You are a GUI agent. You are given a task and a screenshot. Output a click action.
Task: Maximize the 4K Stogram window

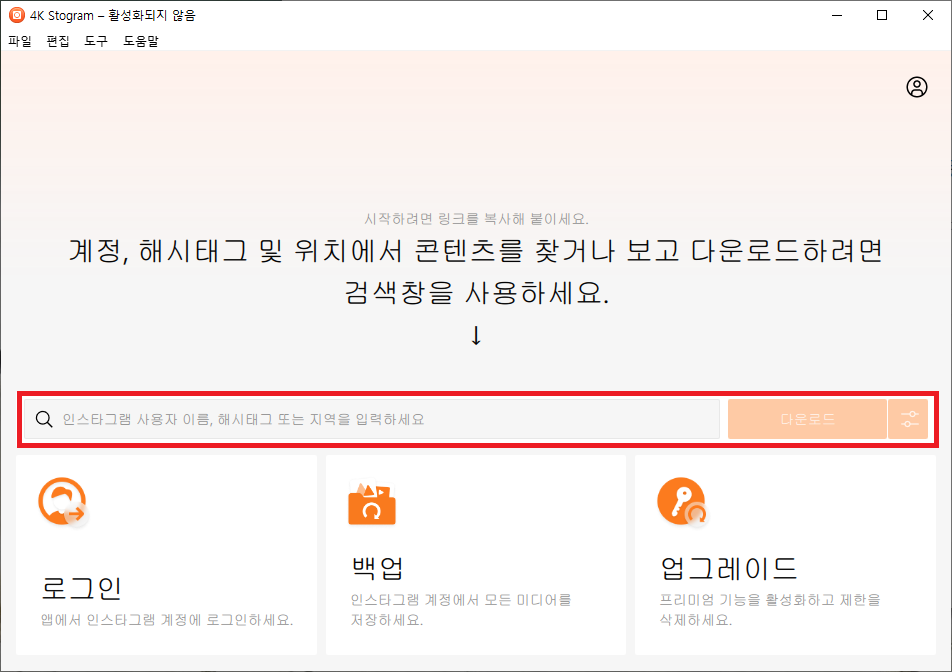[x=882, y=15]
